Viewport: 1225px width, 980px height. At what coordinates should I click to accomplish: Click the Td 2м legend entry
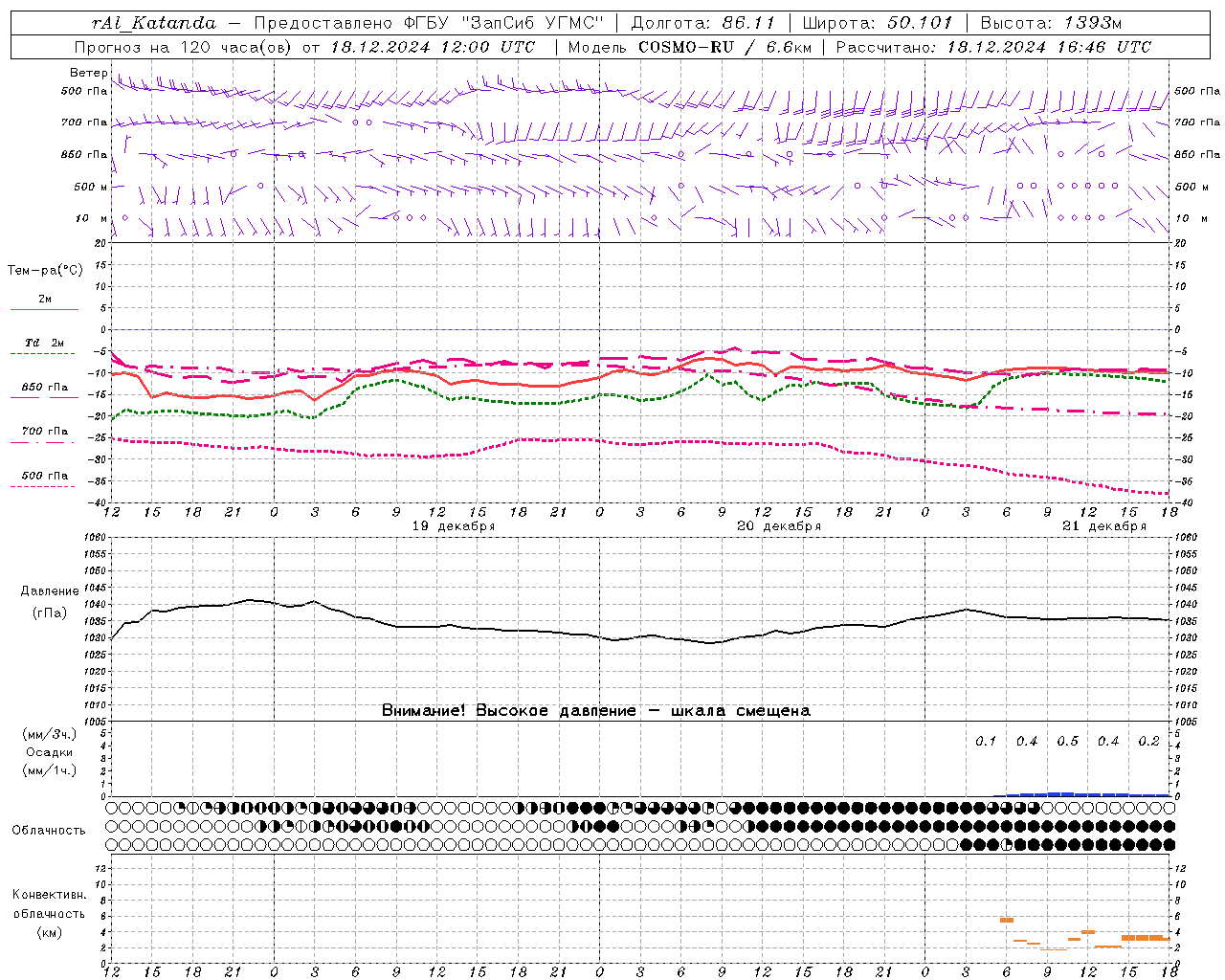point(44,343)
